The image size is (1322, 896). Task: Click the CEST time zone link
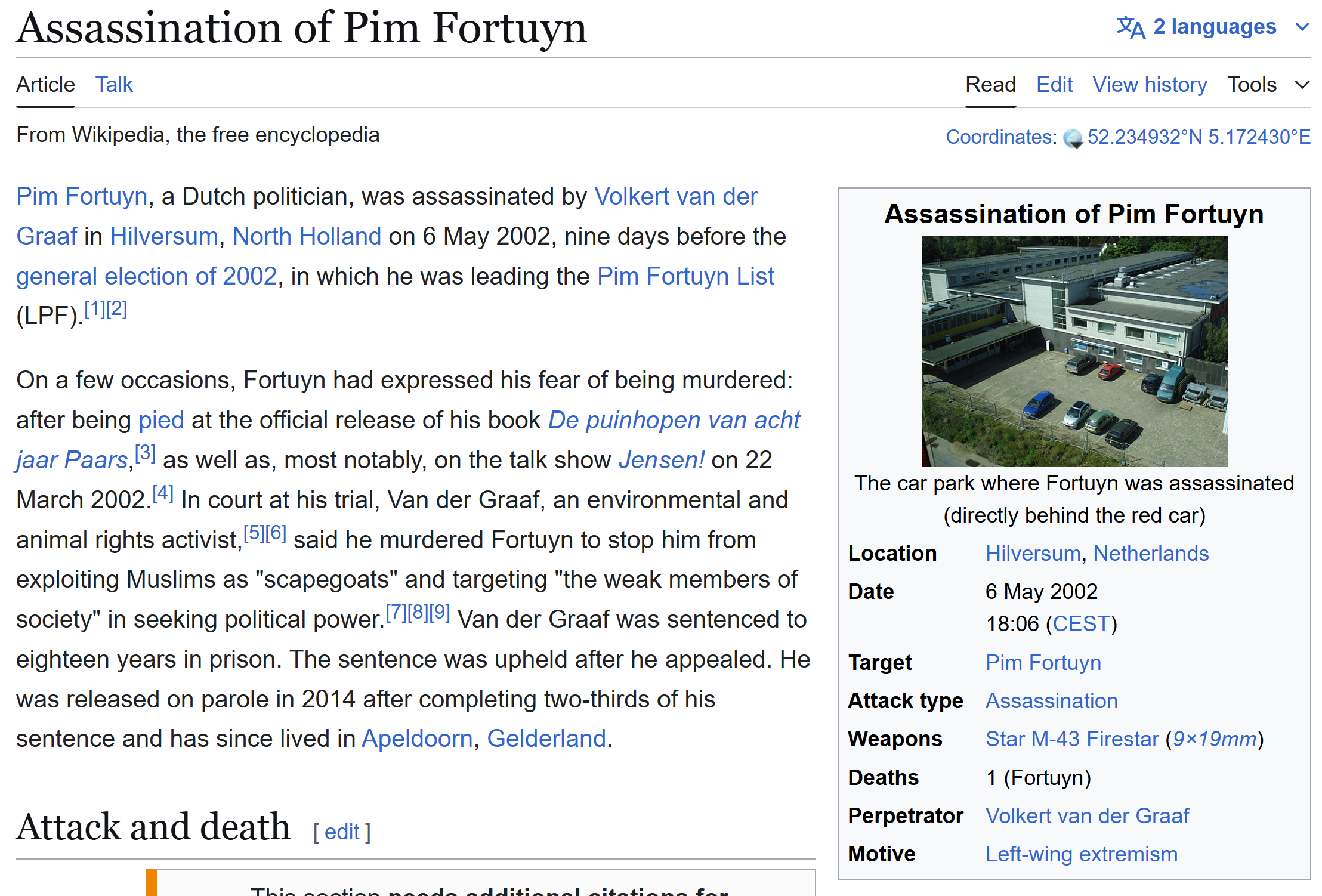point(1080,623)
